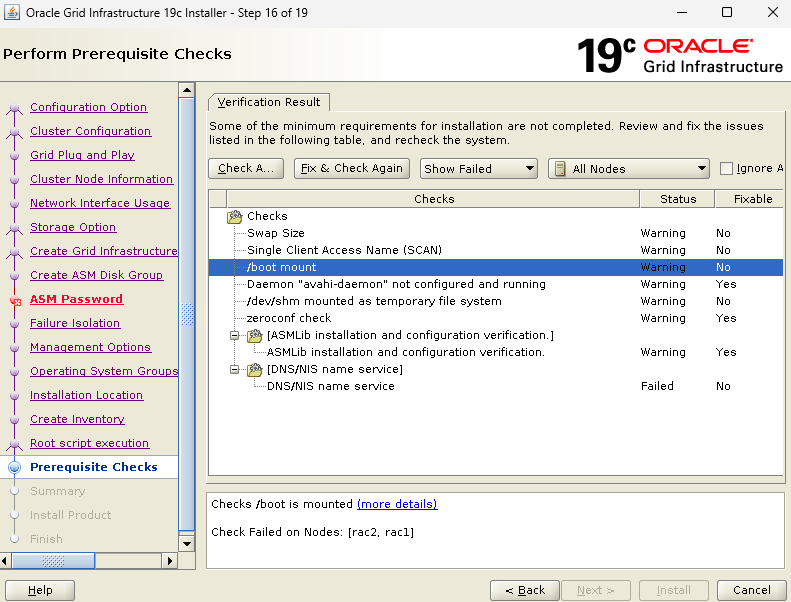The width and height of the screenshot is (791, 602).
Task: Open Create Inventory step
Action: click(x=77, y=419)
